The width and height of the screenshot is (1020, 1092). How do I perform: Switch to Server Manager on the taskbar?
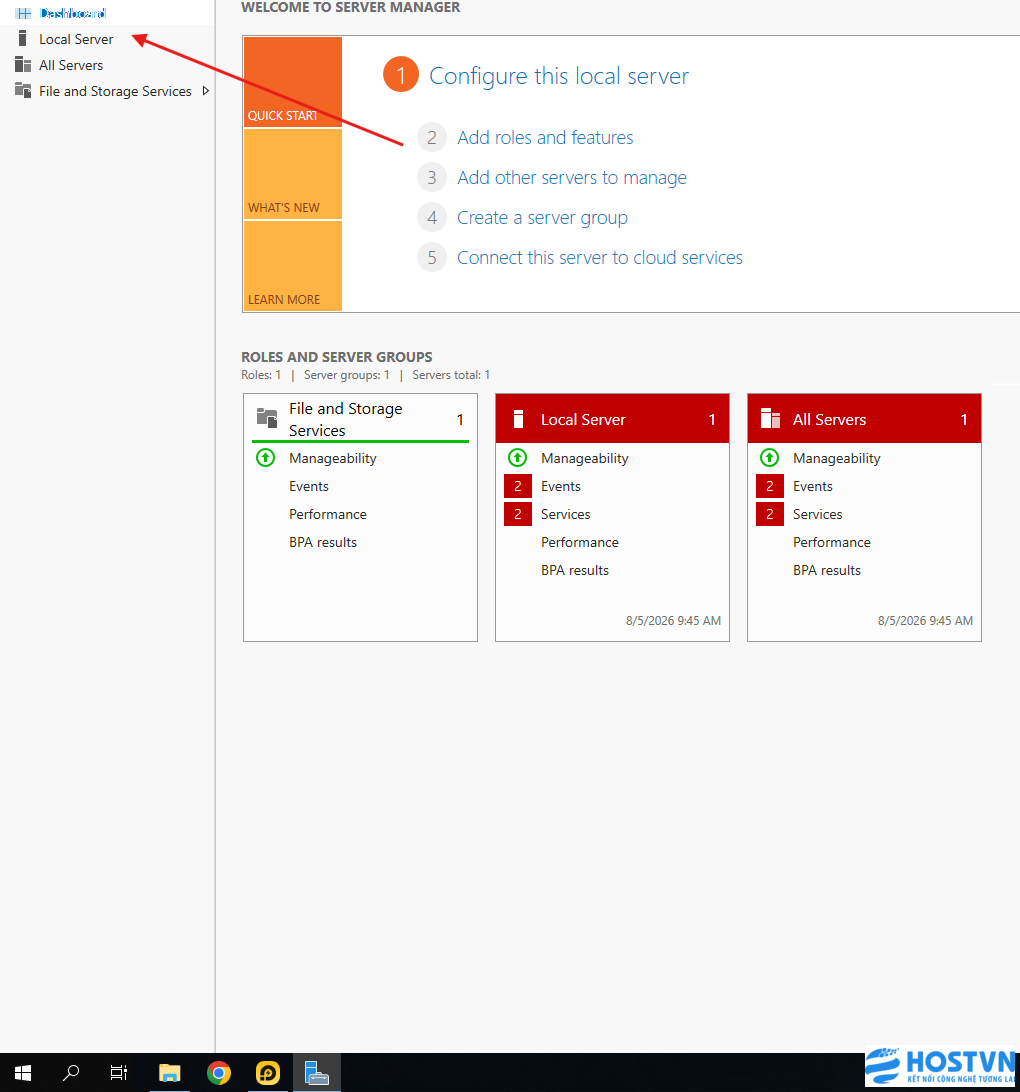coord(317,1072)
